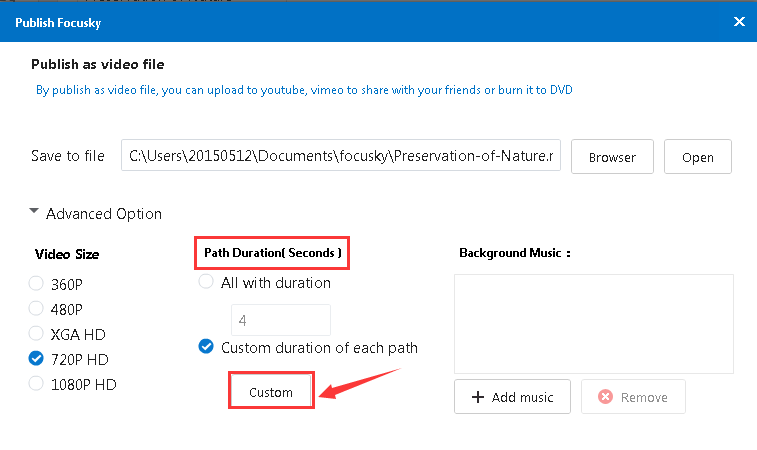The height and width of the screenshot is (450, 757).
Task: Click the Open button
Action: 698,157
